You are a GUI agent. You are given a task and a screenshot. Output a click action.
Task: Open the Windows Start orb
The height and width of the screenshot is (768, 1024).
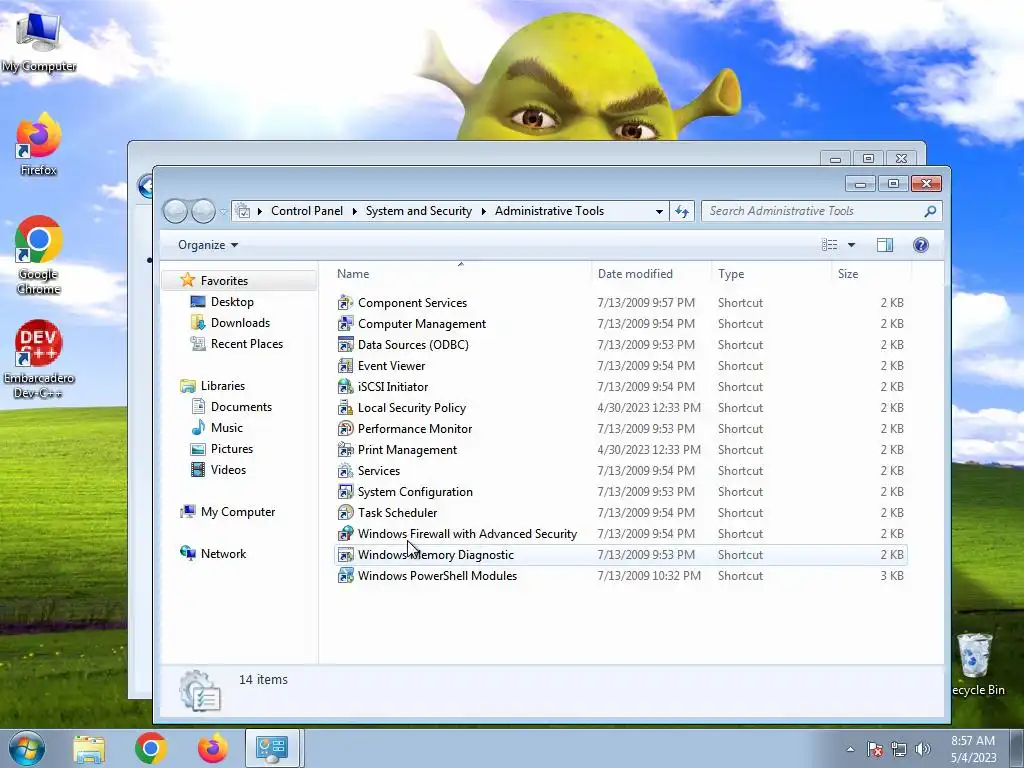click(26, 748)
